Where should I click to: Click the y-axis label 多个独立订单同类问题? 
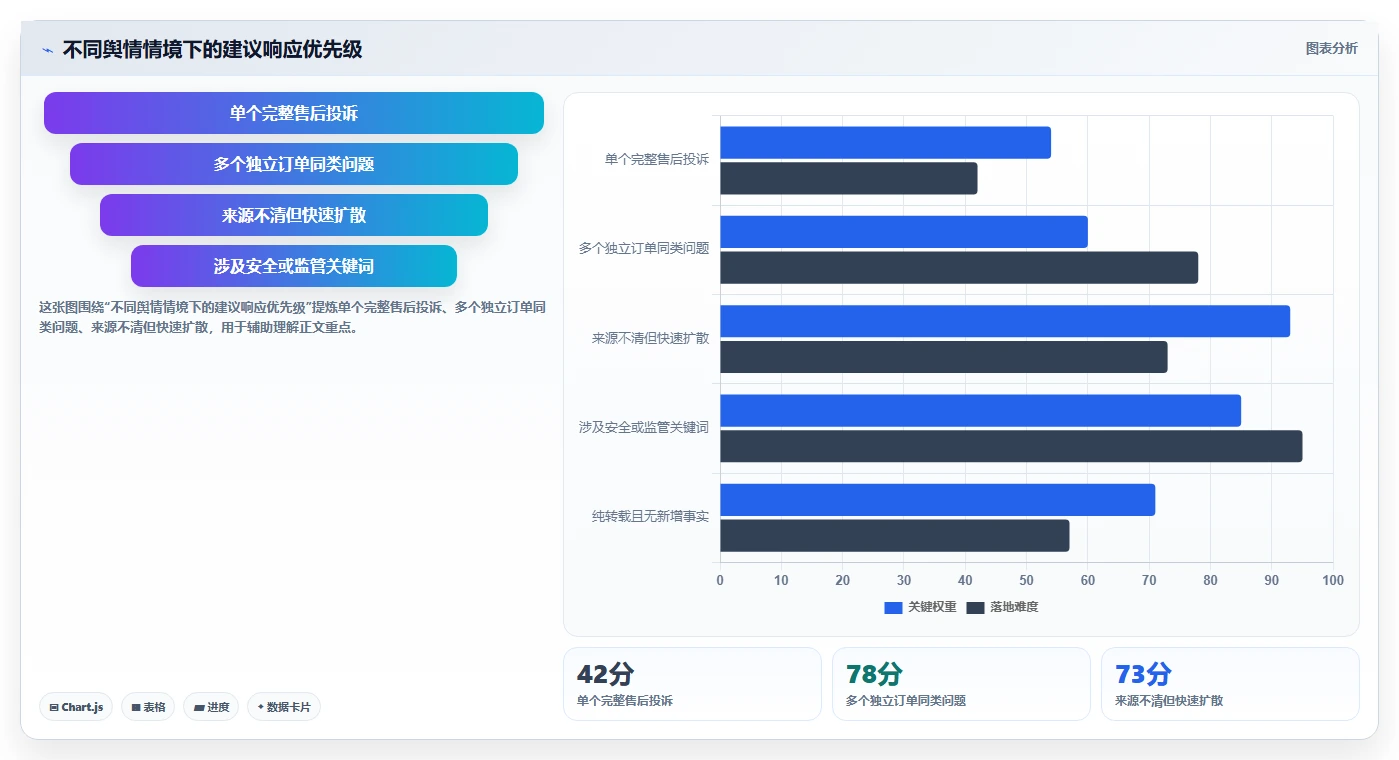pos(643,248)
